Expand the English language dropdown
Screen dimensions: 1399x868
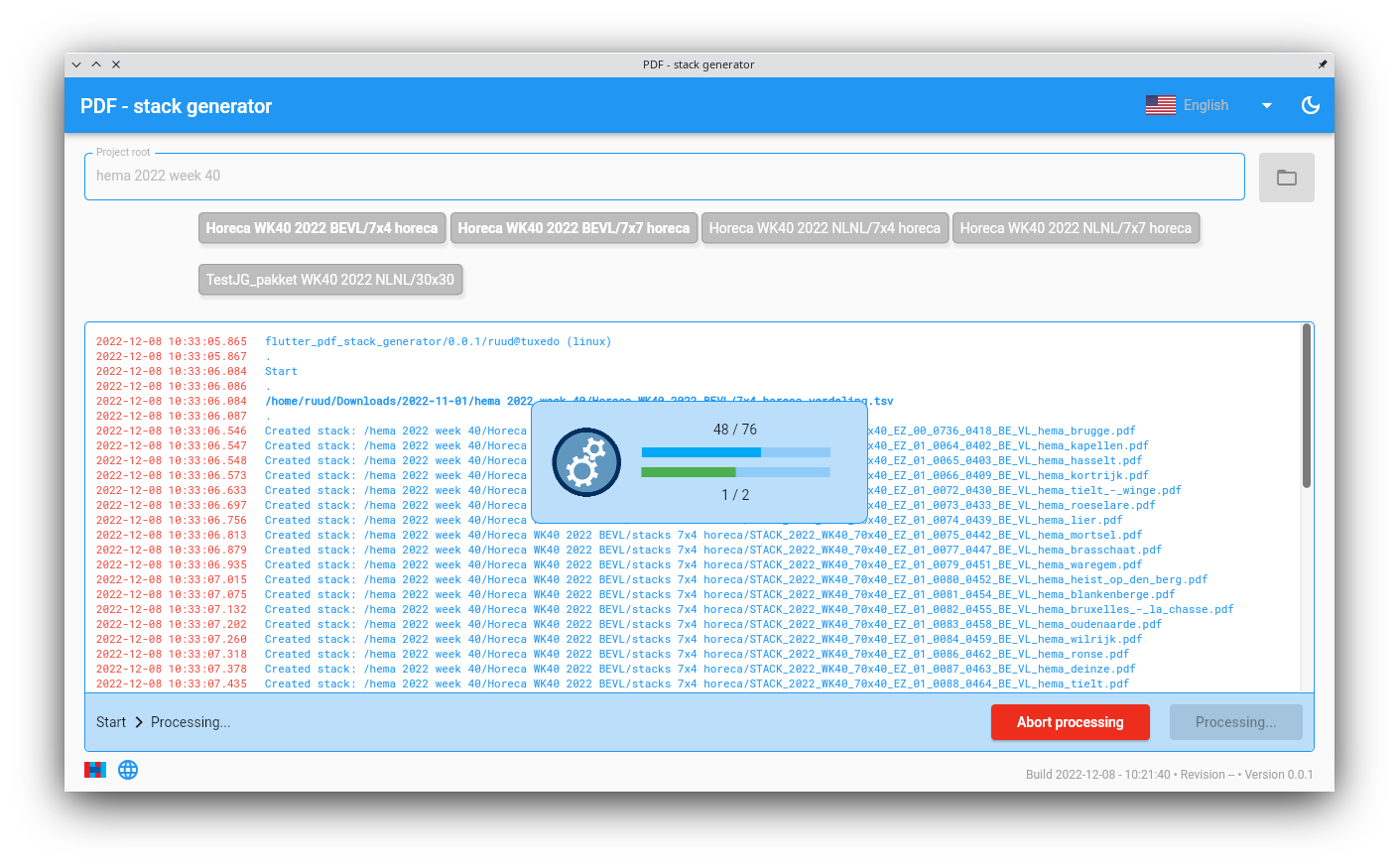[x=1266, y=105]
